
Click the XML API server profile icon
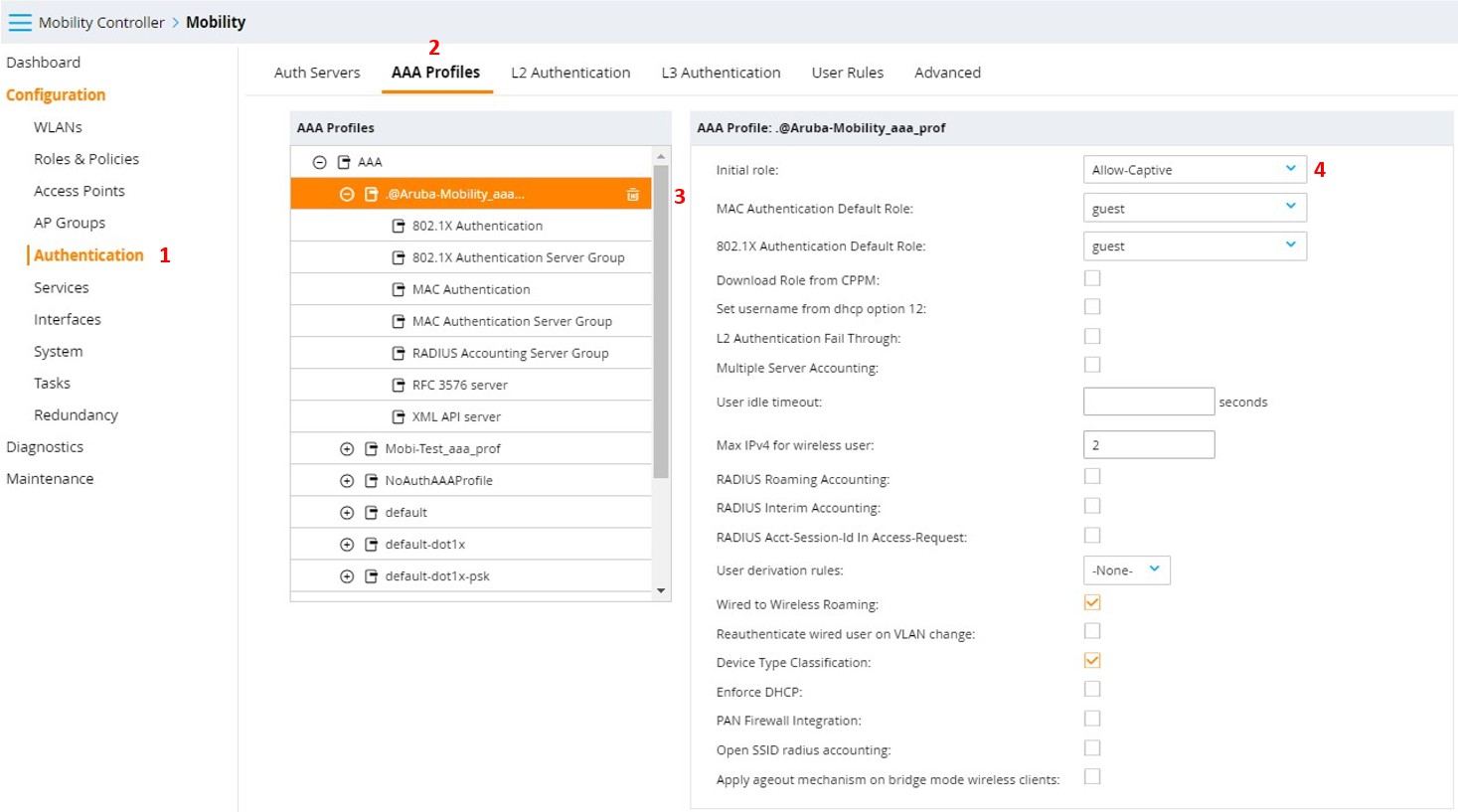tap(399, 417)
